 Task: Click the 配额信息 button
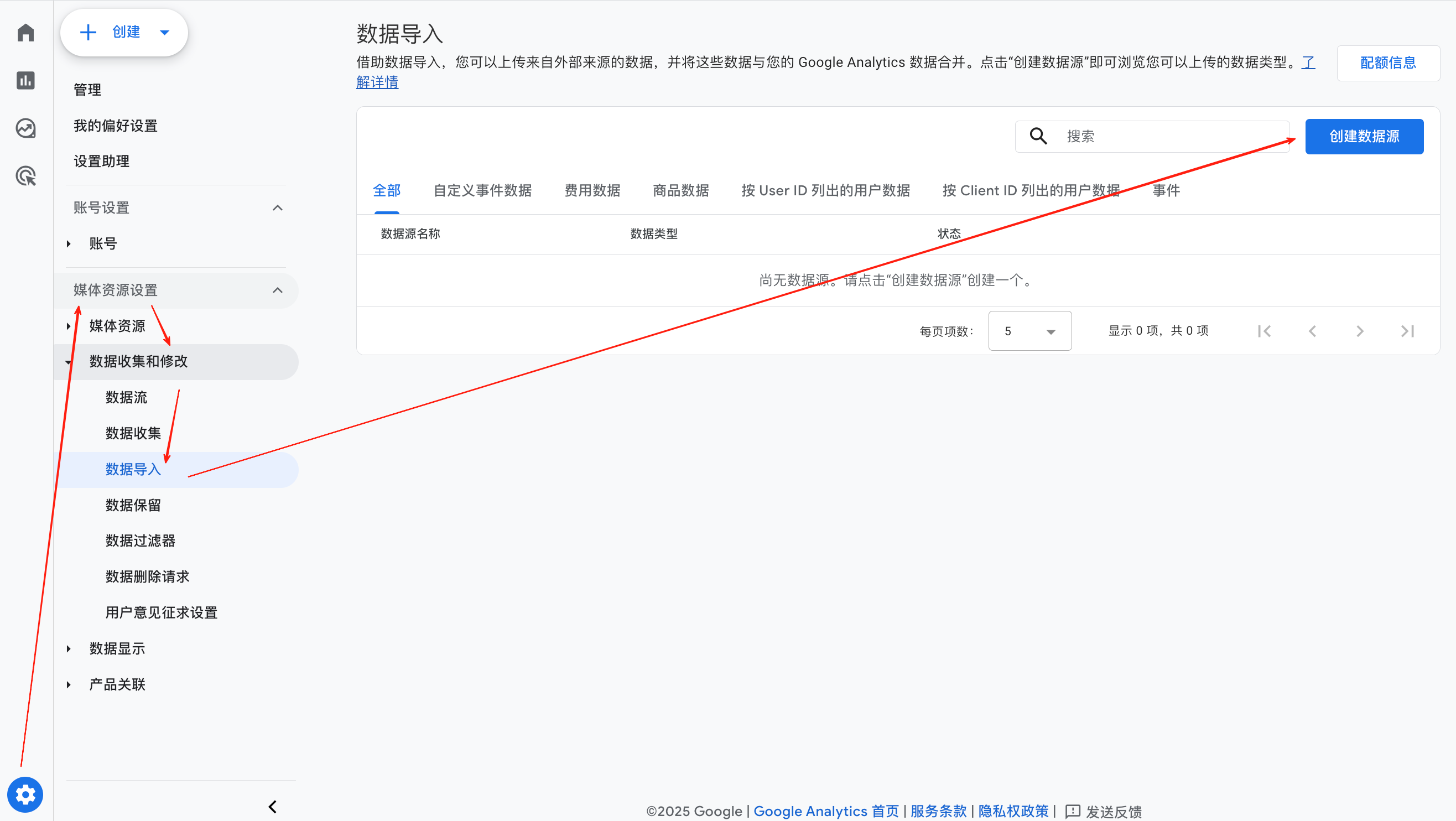point(1387,63)
